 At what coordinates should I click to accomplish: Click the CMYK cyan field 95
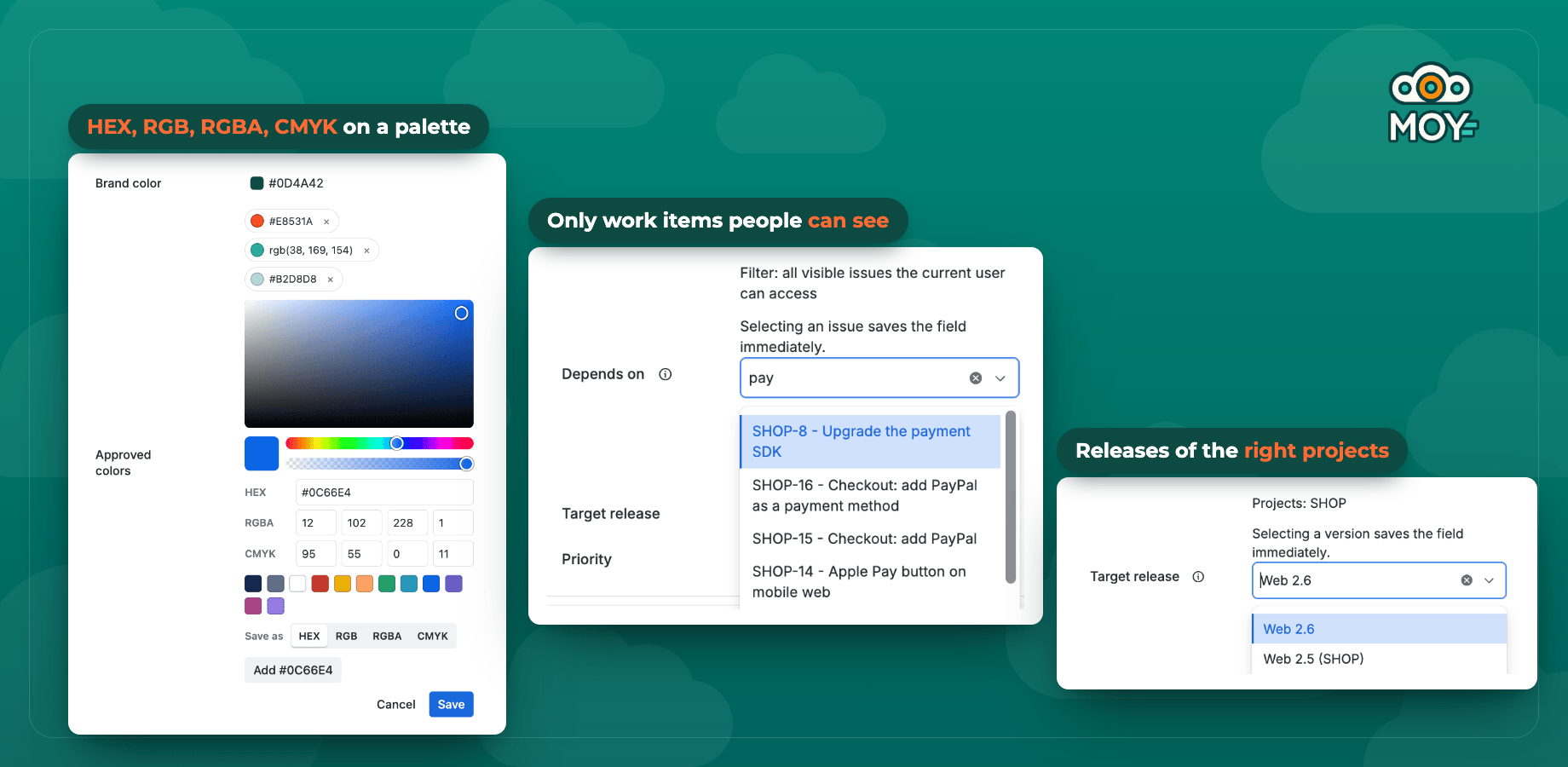pyautogui.click(x=316, y=554)
